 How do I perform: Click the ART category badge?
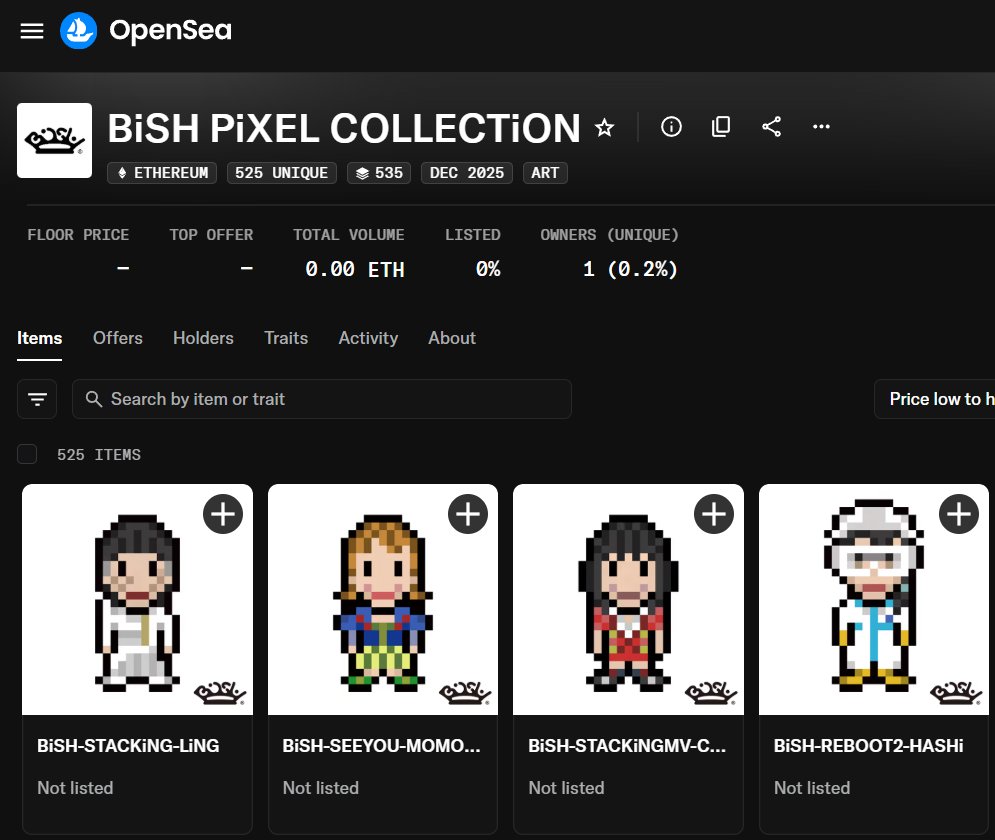pyautogui.click(x=545, y=173)
